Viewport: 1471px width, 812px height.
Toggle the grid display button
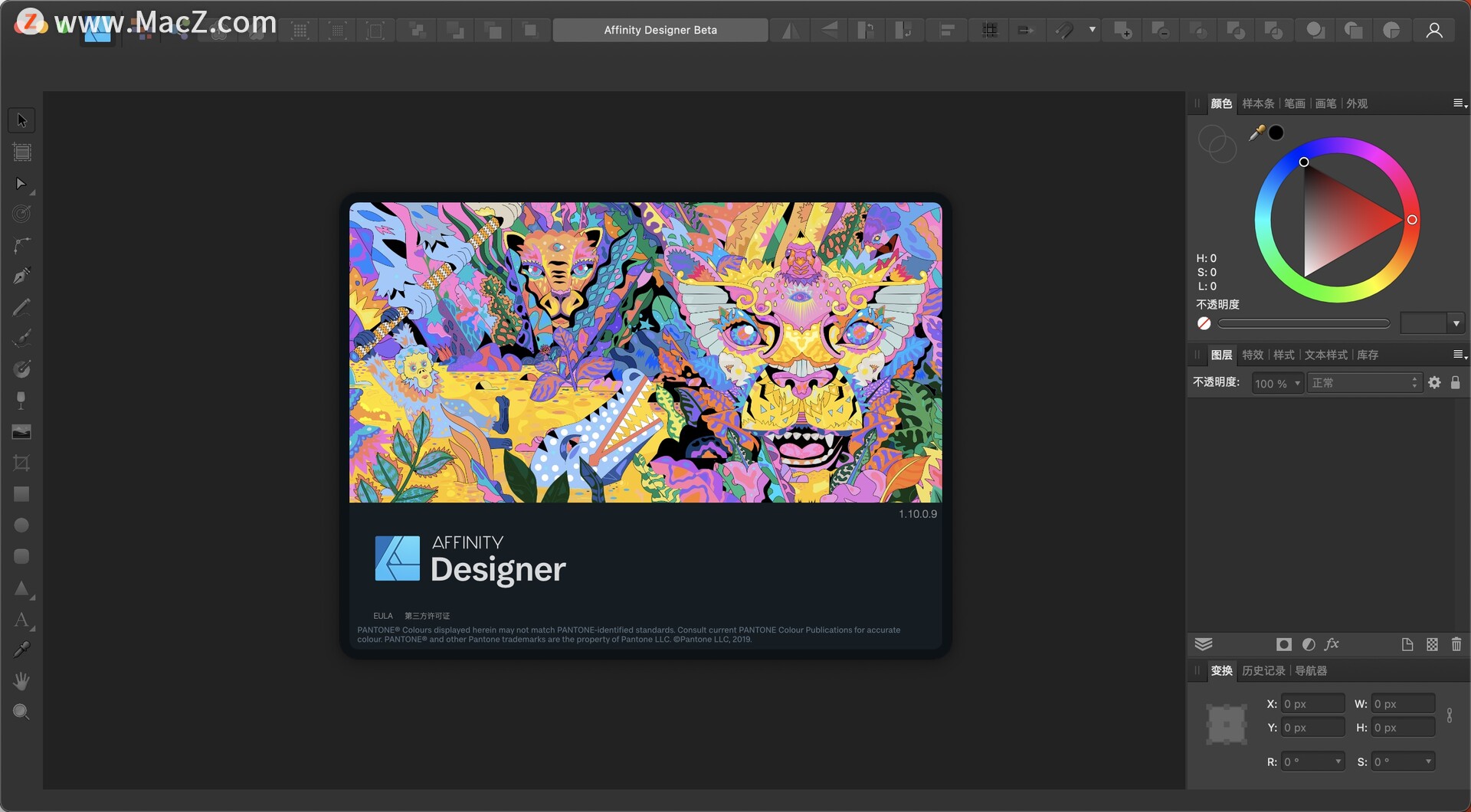pos(990,31)
